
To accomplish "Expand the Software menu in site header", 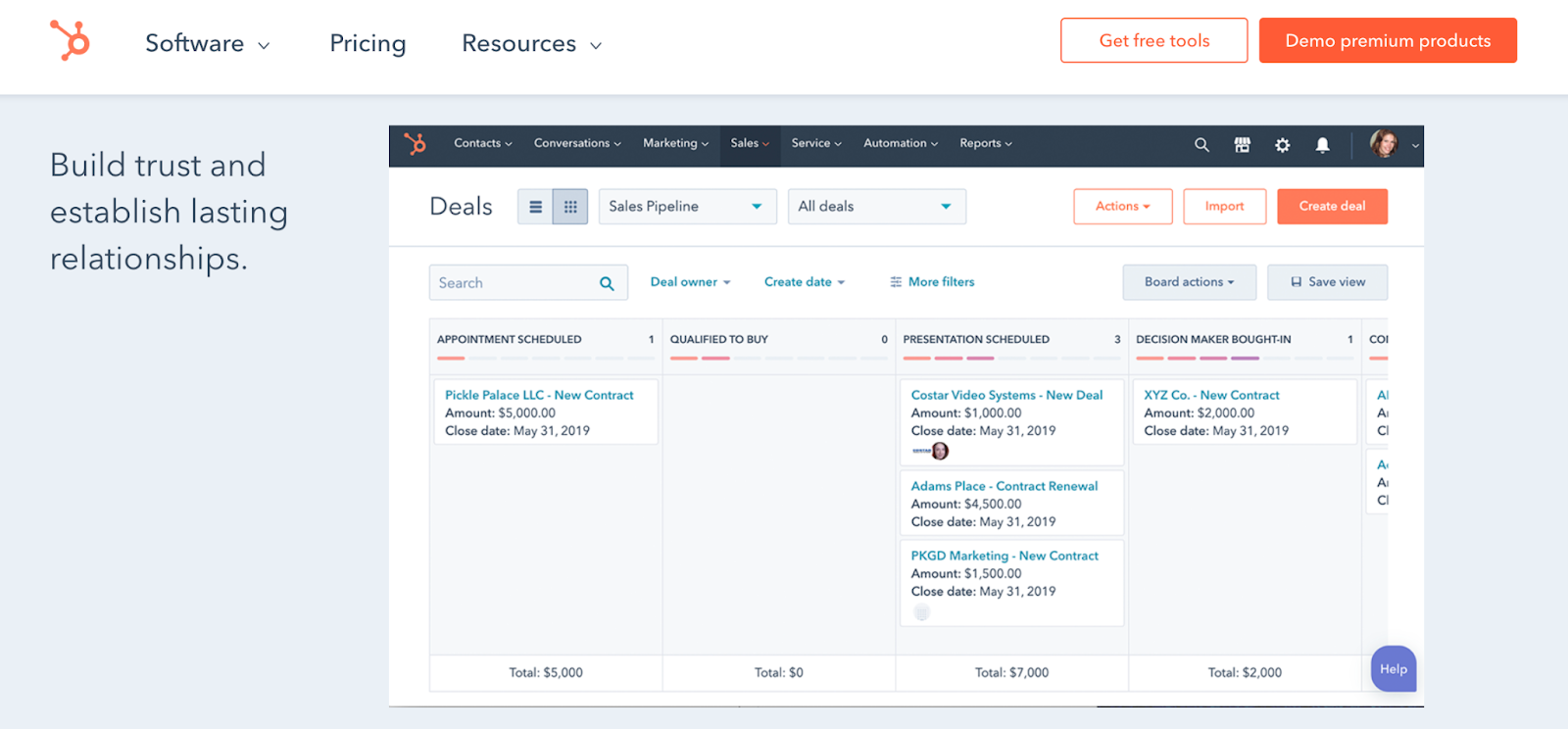I will click(x=208, y=44).
